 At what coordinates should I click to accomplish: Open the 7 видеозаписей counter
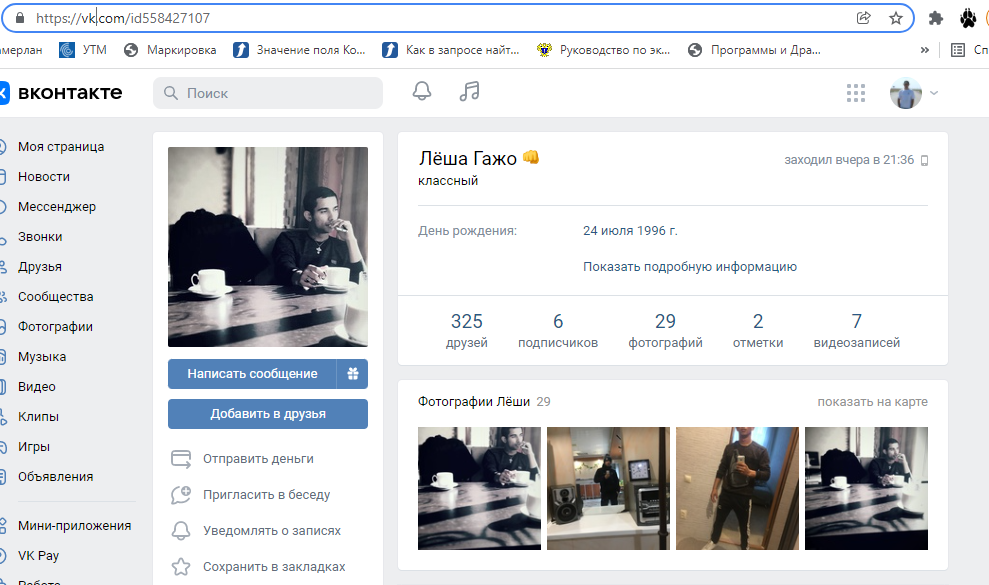857,331
